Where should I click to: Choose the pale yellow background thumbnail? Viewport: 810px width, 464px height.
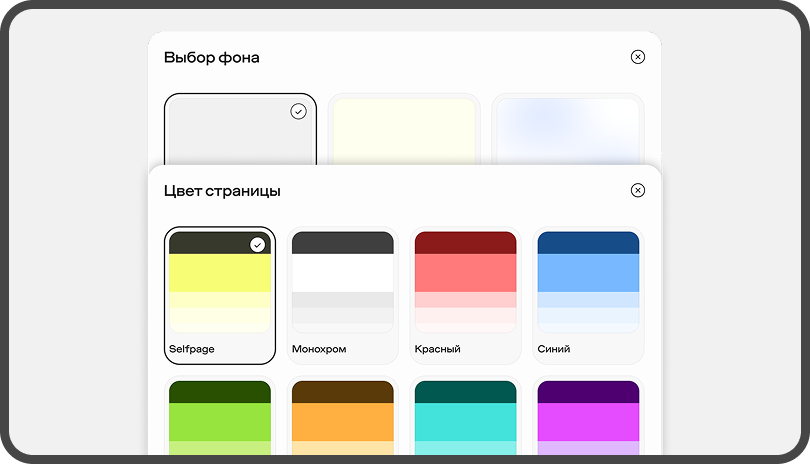(404, 129)
